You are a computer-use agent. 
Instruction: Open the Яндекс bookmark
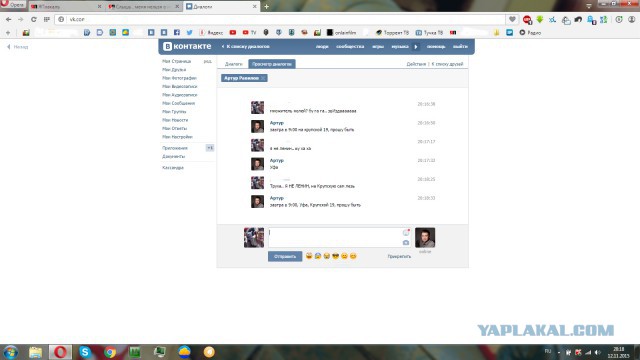tap(211, 32)
